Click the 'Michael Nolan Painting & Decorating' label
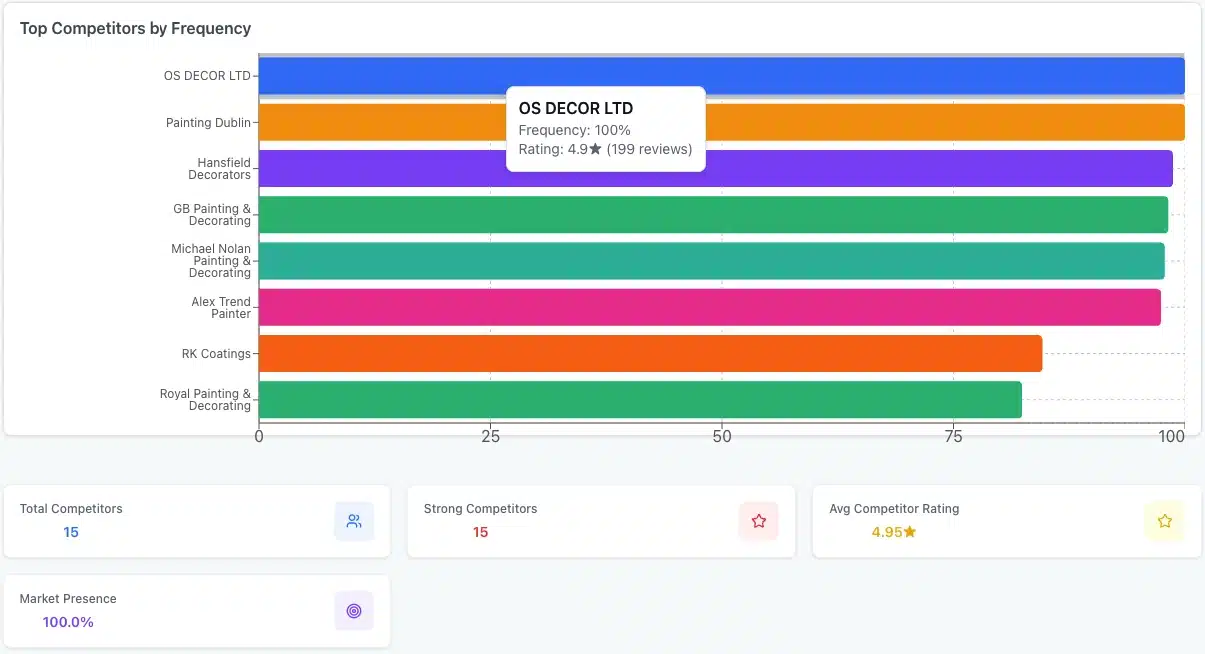 [211, 261]
